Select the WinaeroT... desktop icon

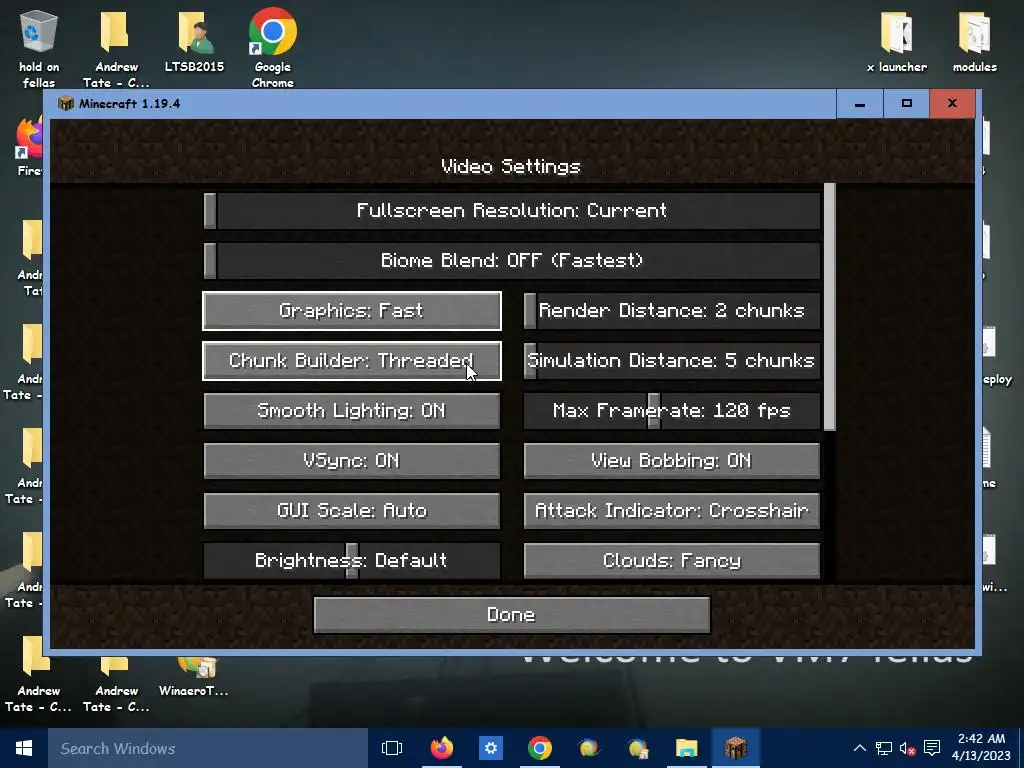point(194,676)
